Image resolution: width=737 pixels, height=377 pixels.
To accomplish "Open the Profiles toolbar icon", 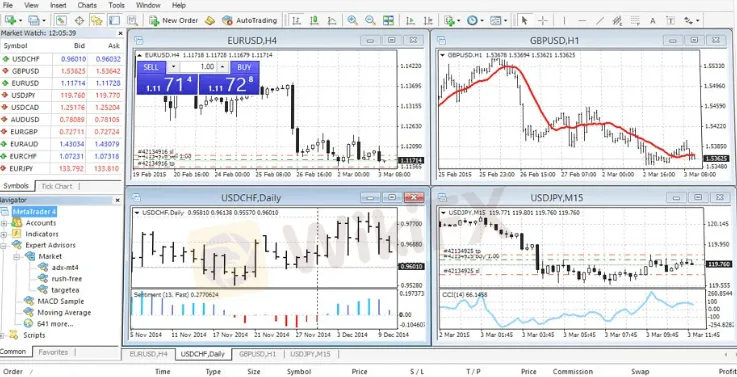I will (x=34, y=20).
